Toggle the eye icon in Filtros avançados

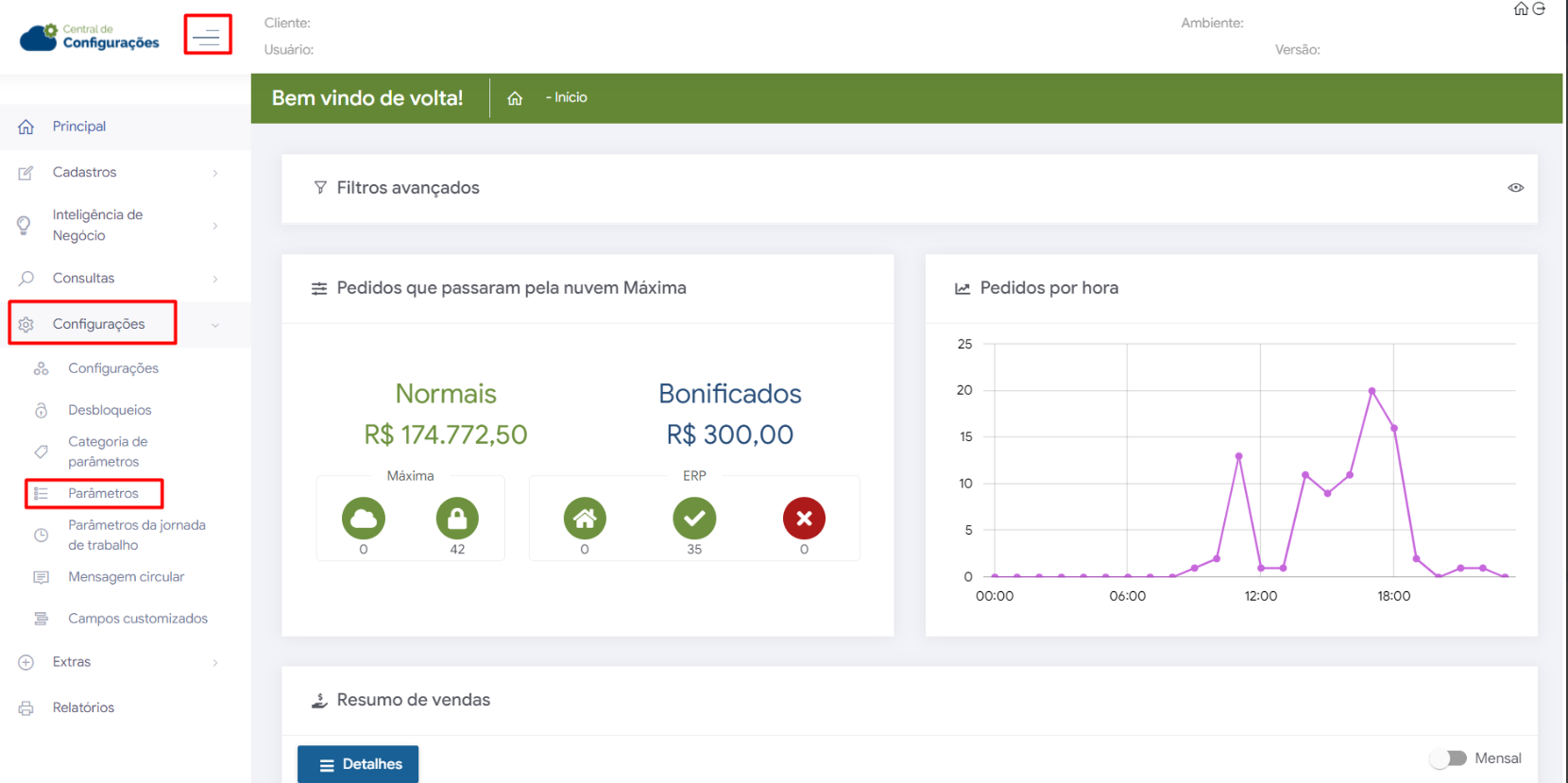tap(1515, 188)
